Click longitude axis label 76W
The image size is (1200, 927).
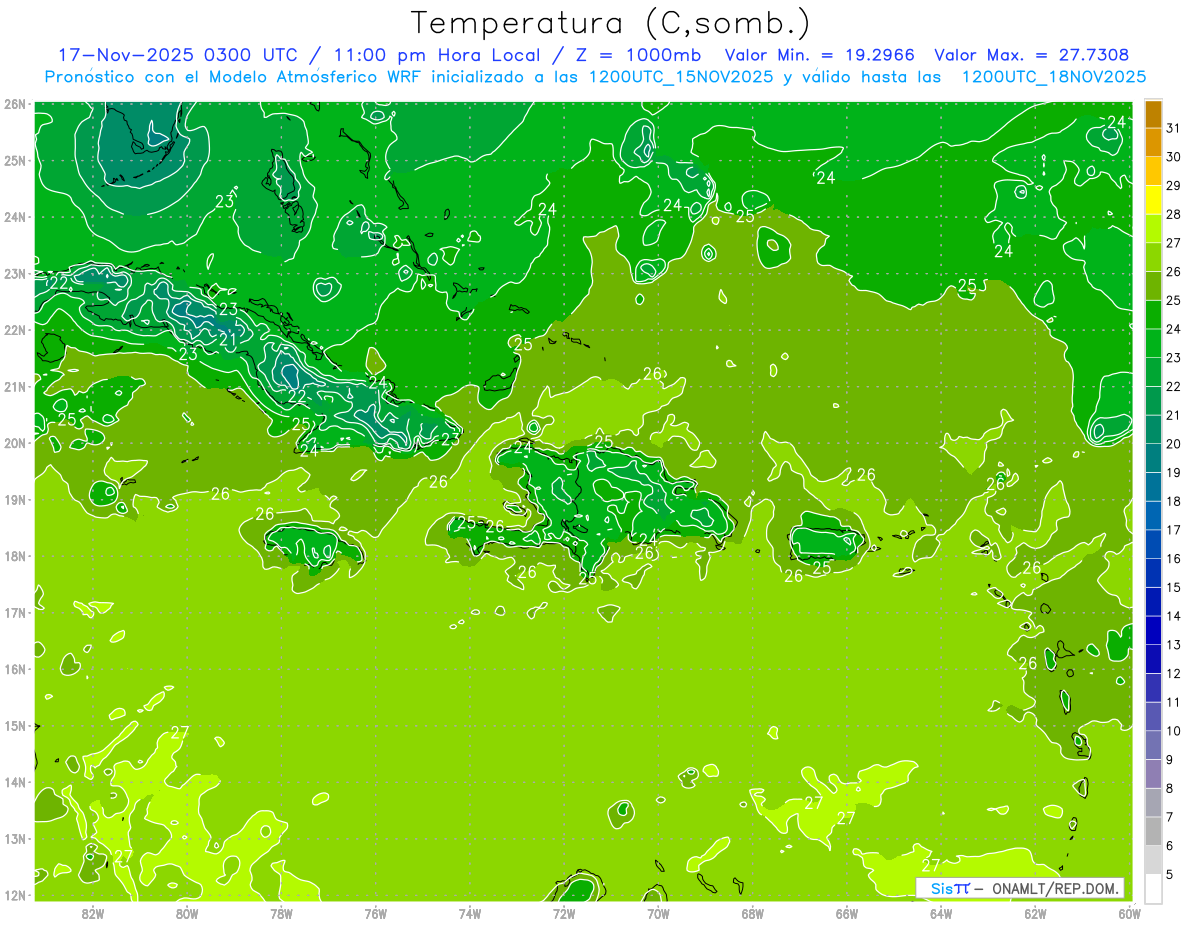click(x=375, y=913)
